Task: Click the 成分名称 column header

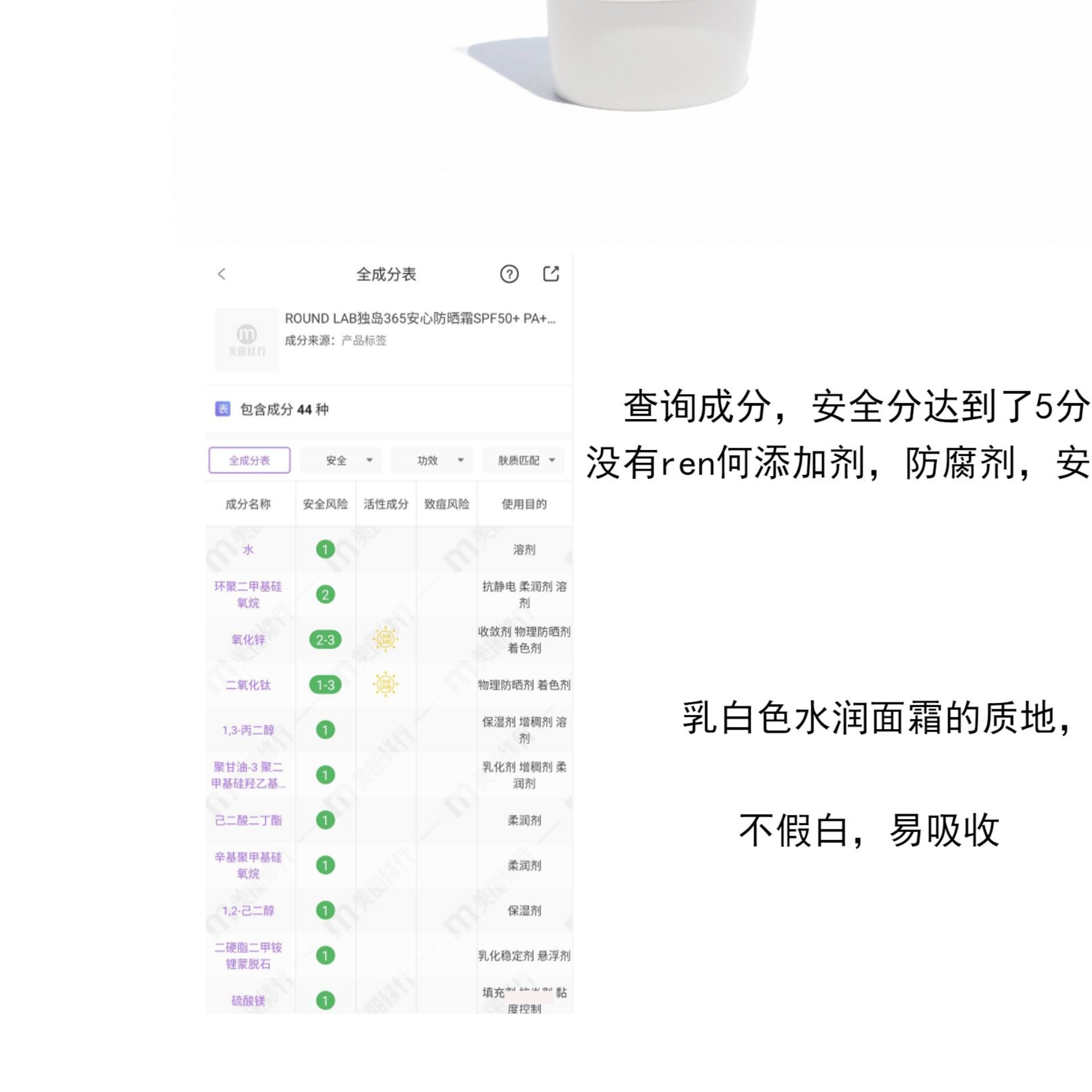Action: tap(248, 504)
